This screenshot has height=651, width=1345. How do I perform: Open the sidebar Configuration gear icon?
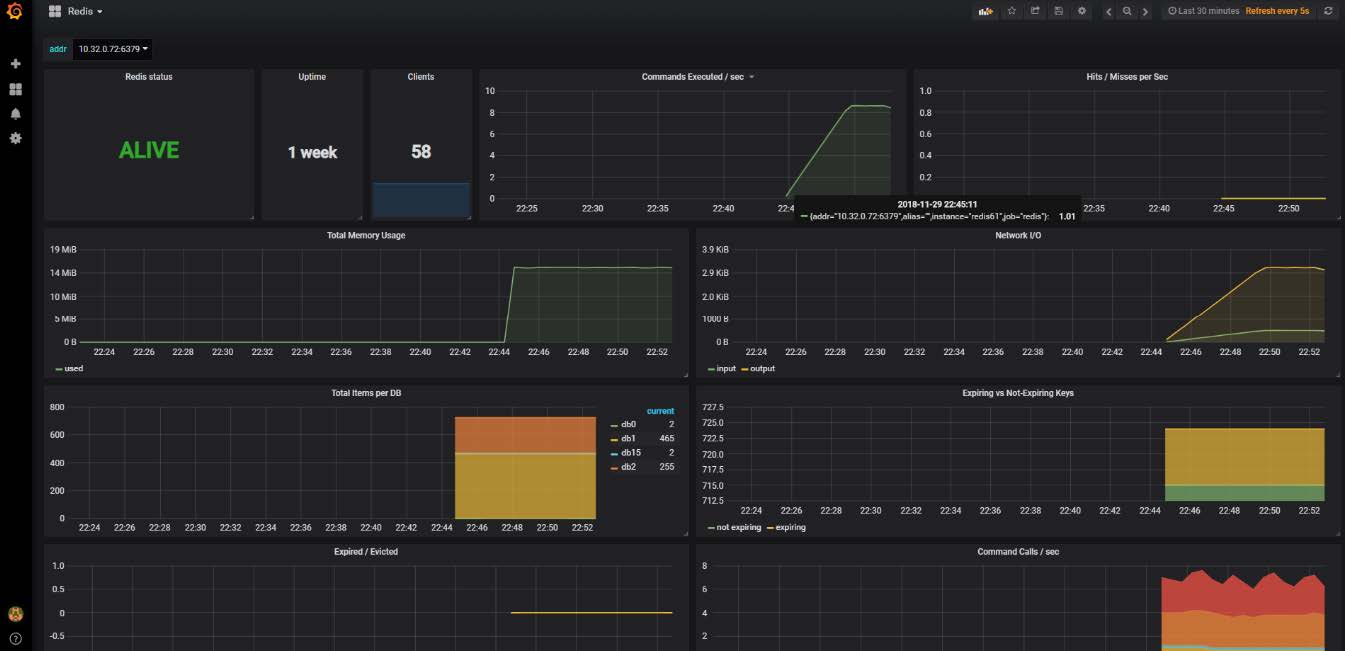point(15,138)
